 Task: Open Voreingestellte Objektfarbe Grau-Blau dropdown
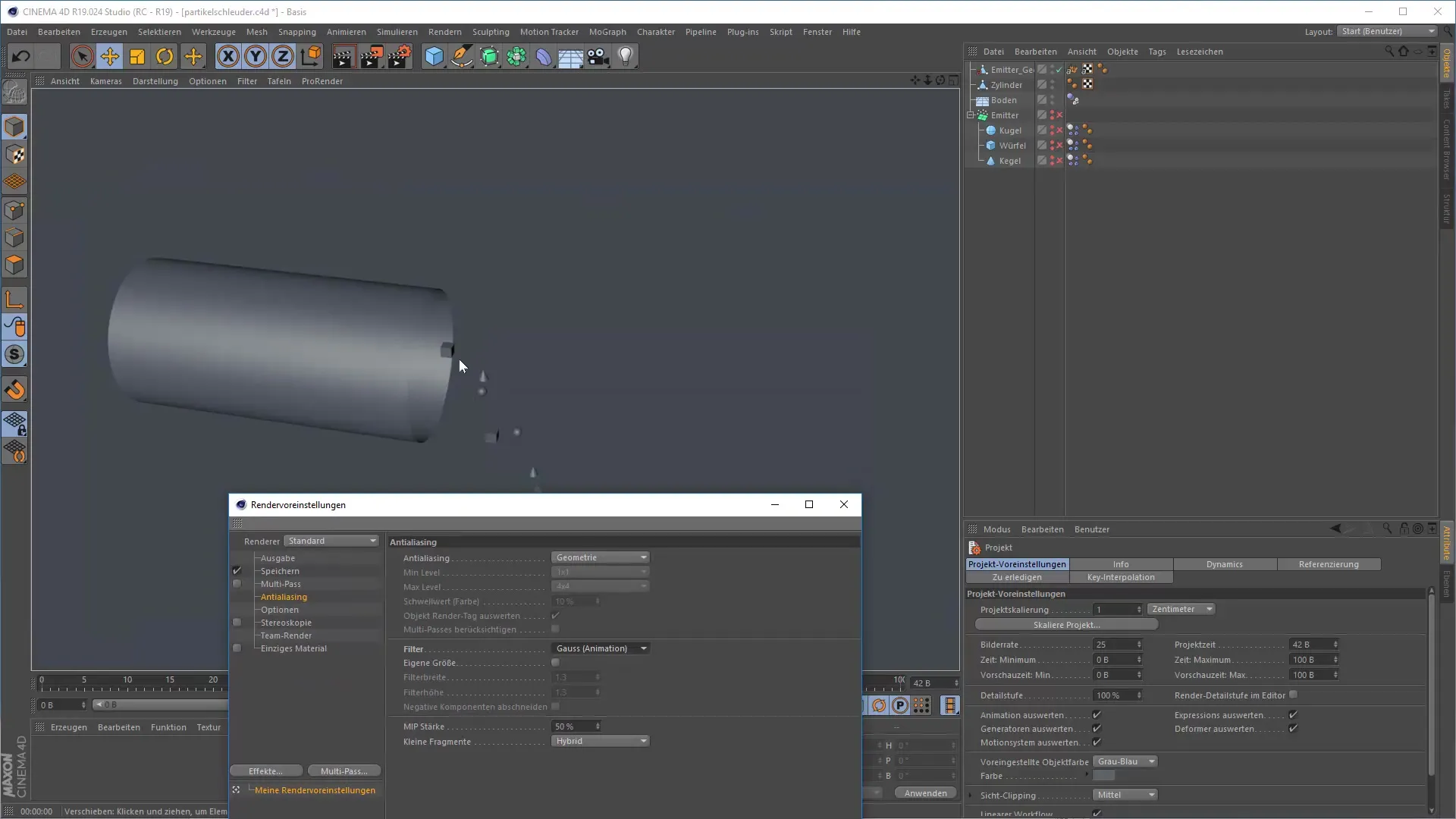[1125, 761]
